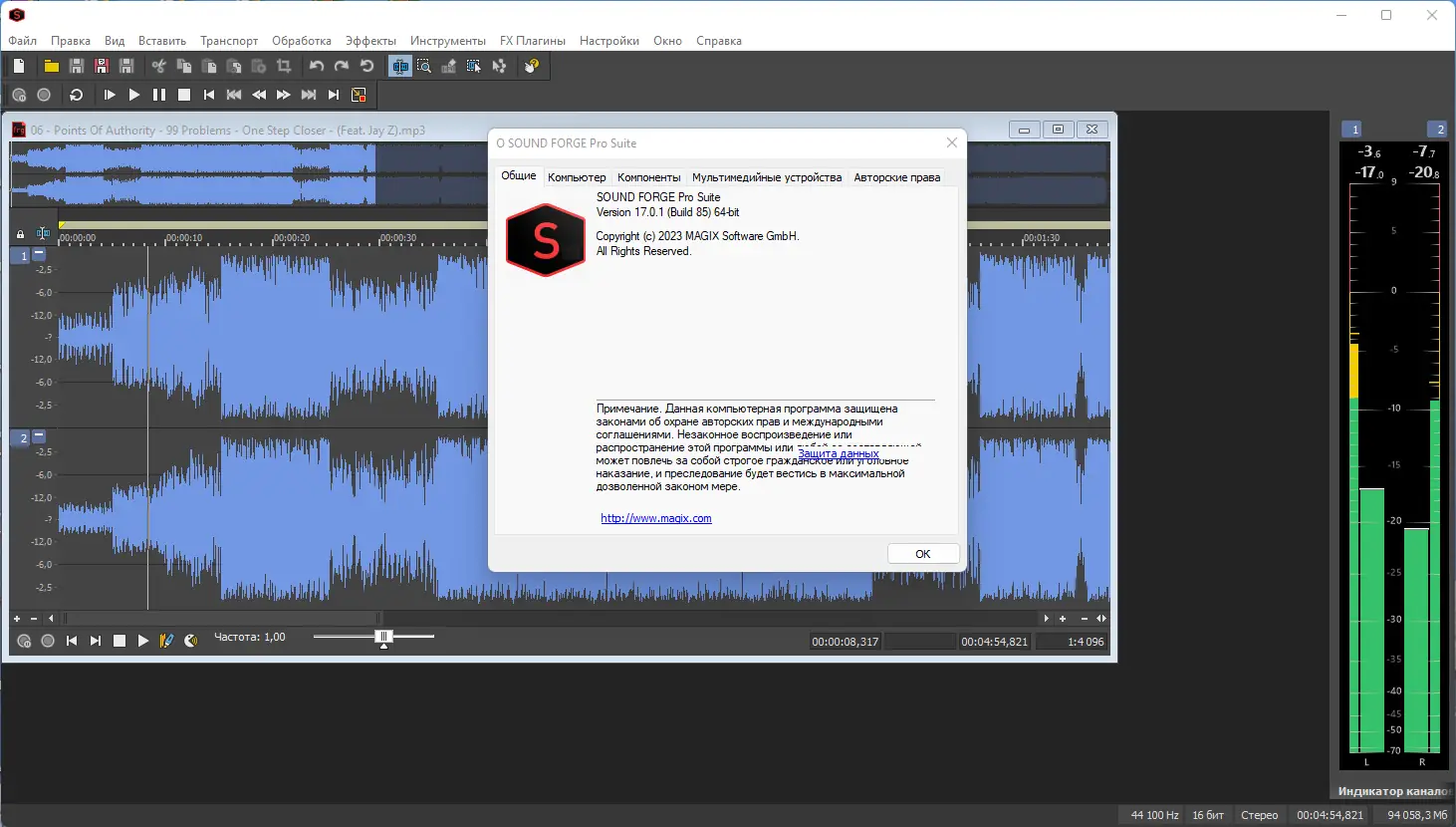Toggle loop playback in the transport bar
Screen dimensions: 1456x827
click(x=78, y=94)
